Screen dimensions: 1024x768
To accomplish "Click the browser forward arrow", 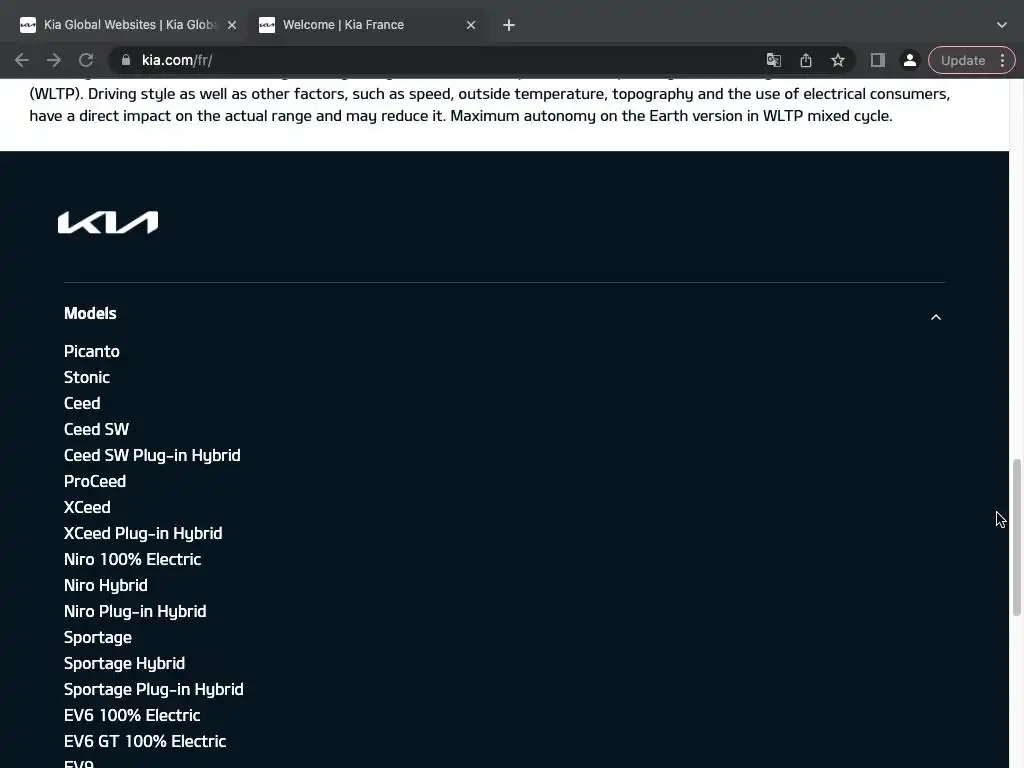I will click(54, 60).
